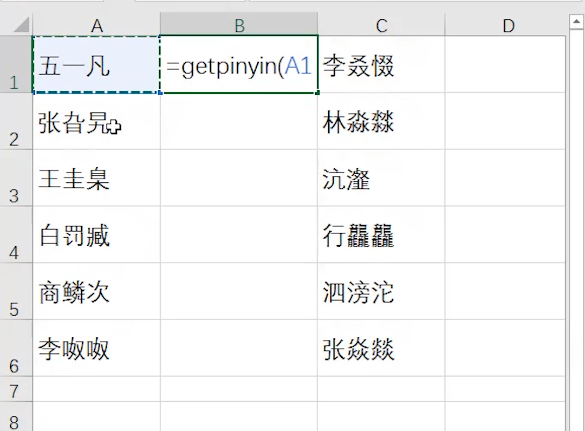Click empty cell A7
This screenshot has width=585, height=431.
97,389
